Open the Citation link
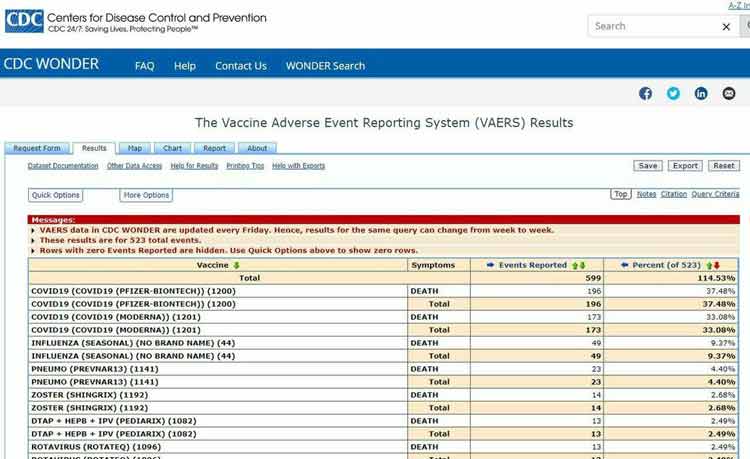Viewport: 750px width, 459px height. point(673,194)
